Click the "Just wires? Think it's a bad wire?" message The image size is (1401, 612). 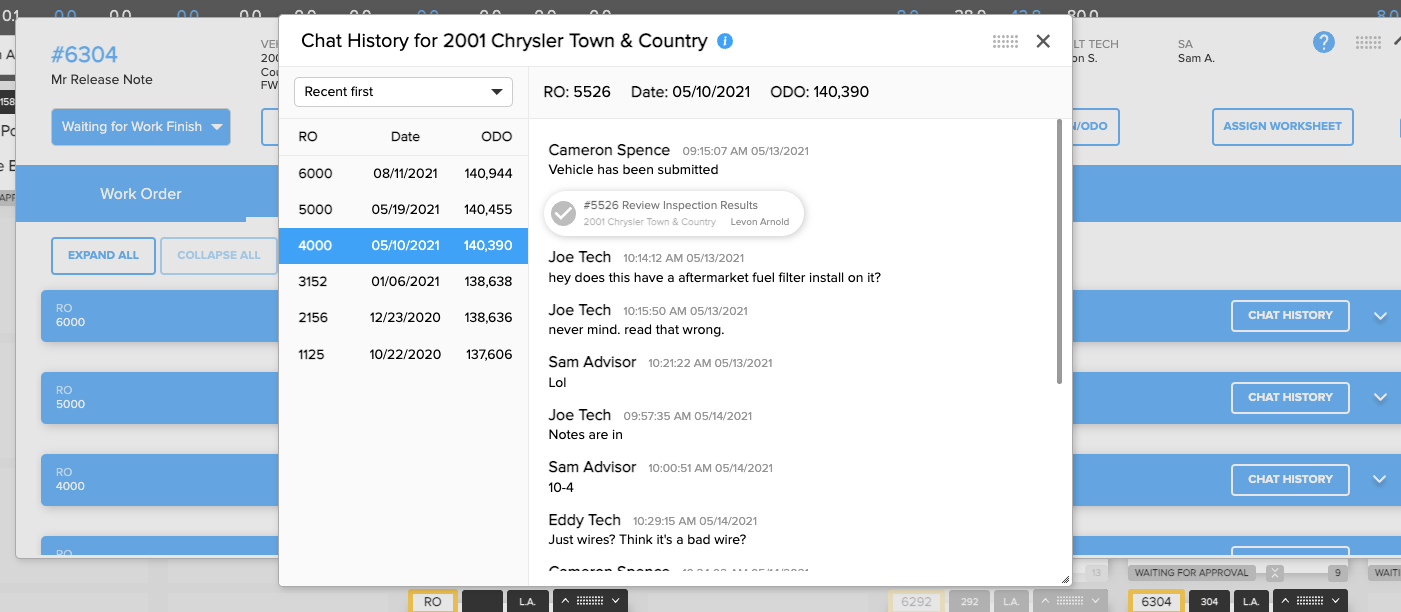(x=647, y=540)
